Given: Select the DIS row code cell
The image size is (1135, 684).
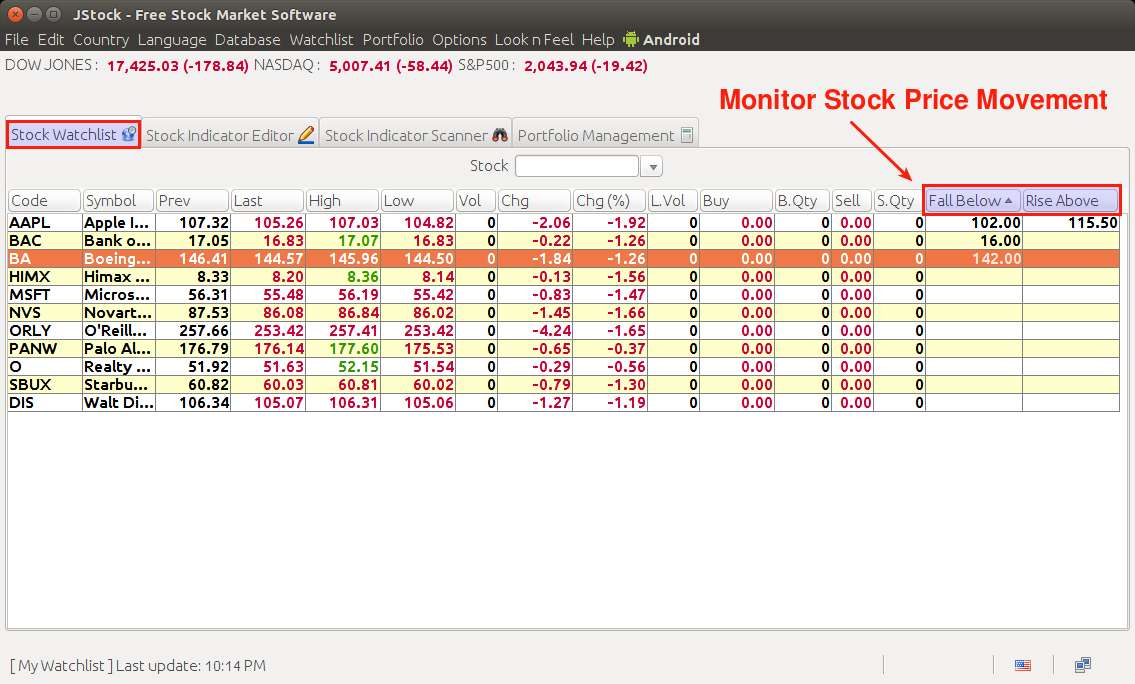Looking at the screenshot, I should click(45, 403).
